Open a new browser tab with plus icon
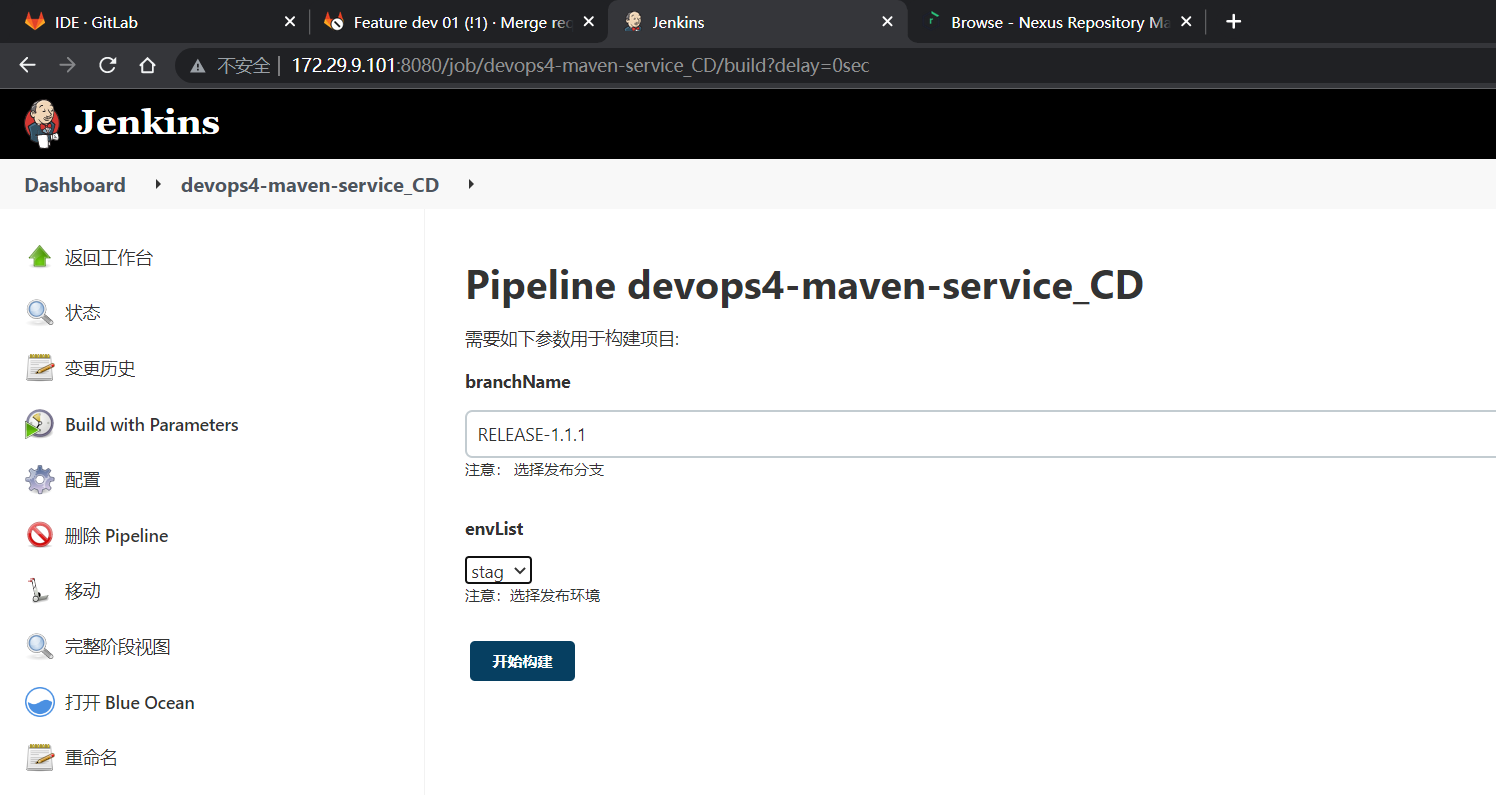Viewport: 1496px width, 795px height. pyautogui.click(x=1233, y=21)
